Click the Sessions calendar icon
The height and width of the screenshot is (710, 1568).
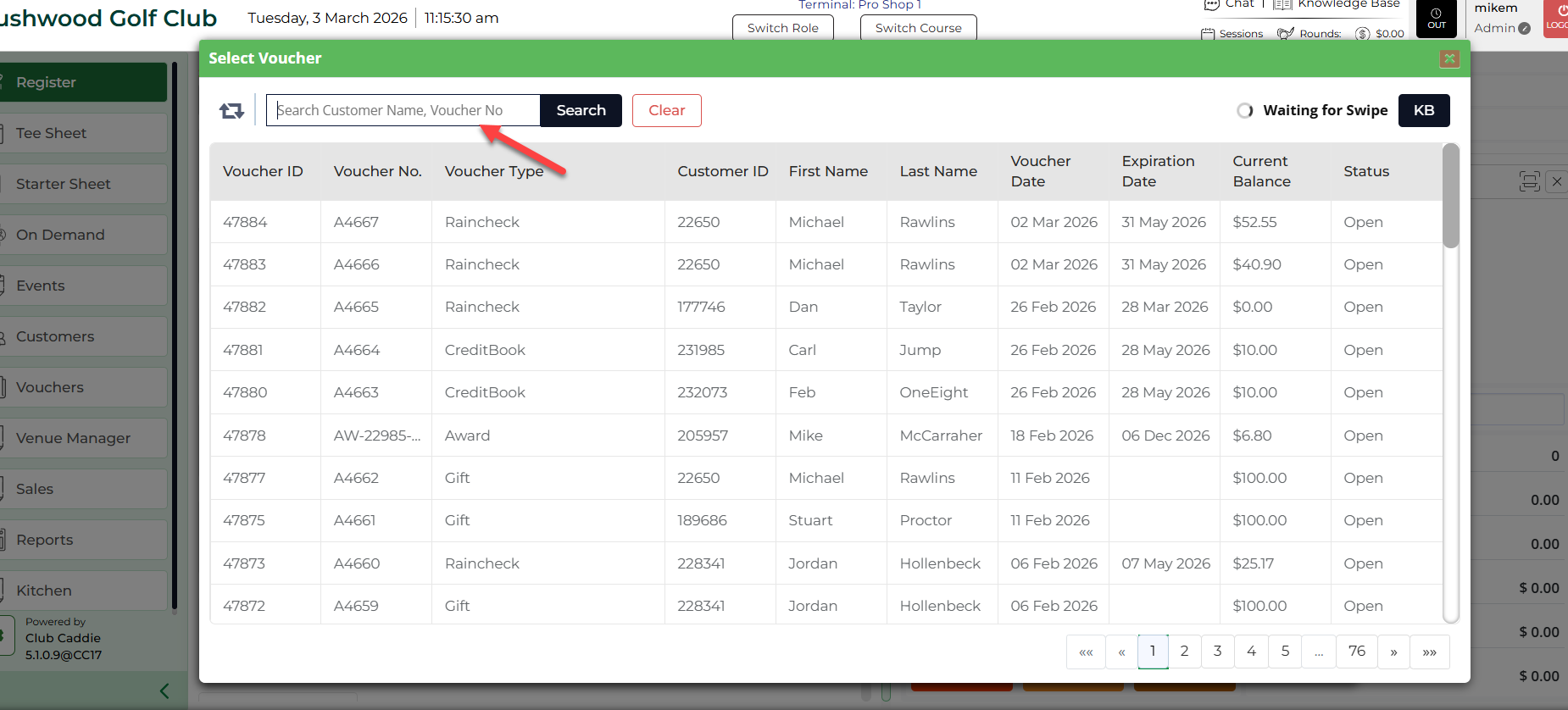click(x=1208, y=34)
